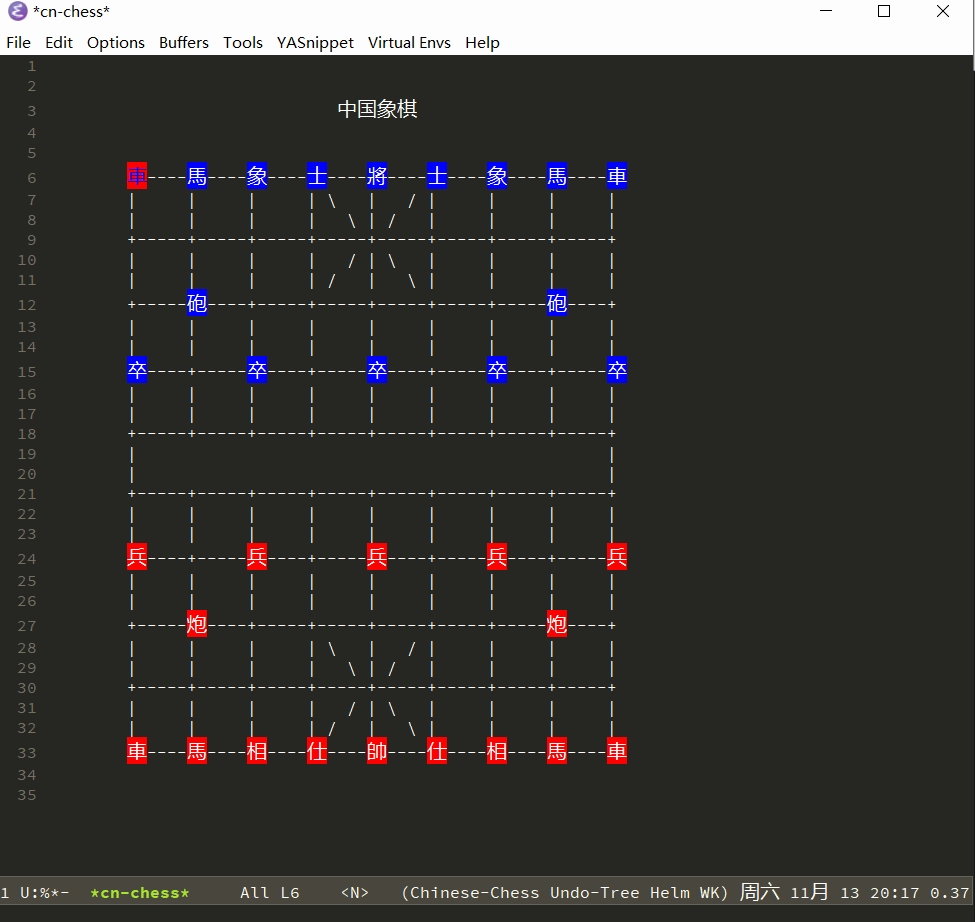The image size is (975, 922).
Task: Select the left blue 砲 cannon
Action: click(x=197, y=303)
